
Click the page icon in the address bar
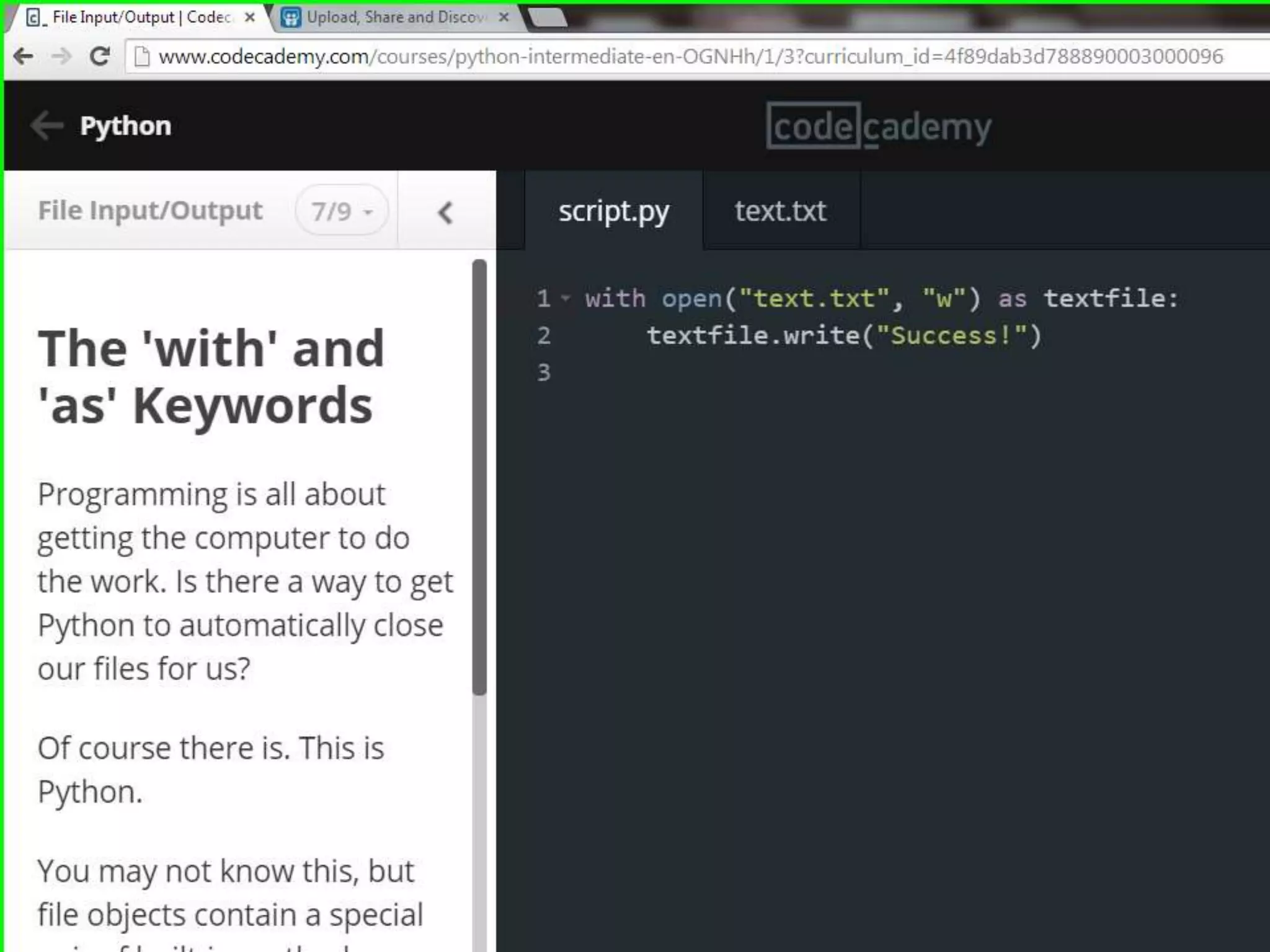142,57
